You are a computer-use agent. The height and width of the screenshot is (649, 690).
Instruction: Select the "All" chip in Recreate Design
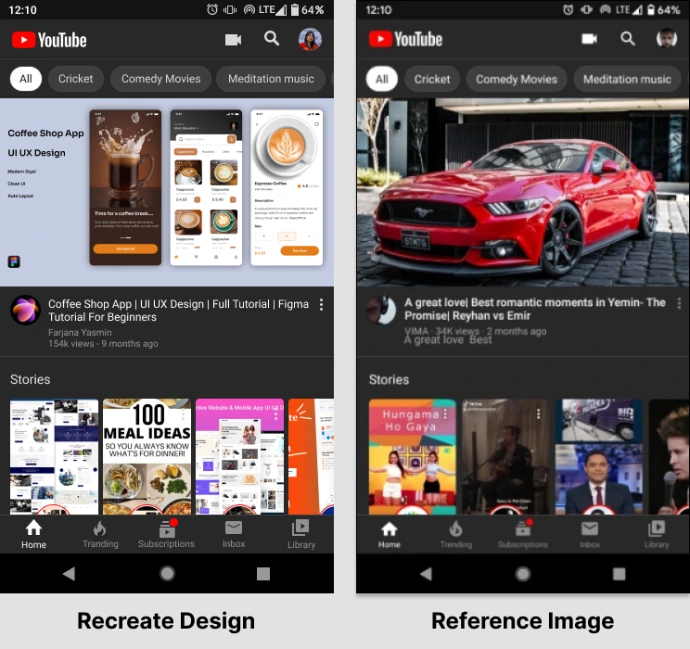(26, 78)
